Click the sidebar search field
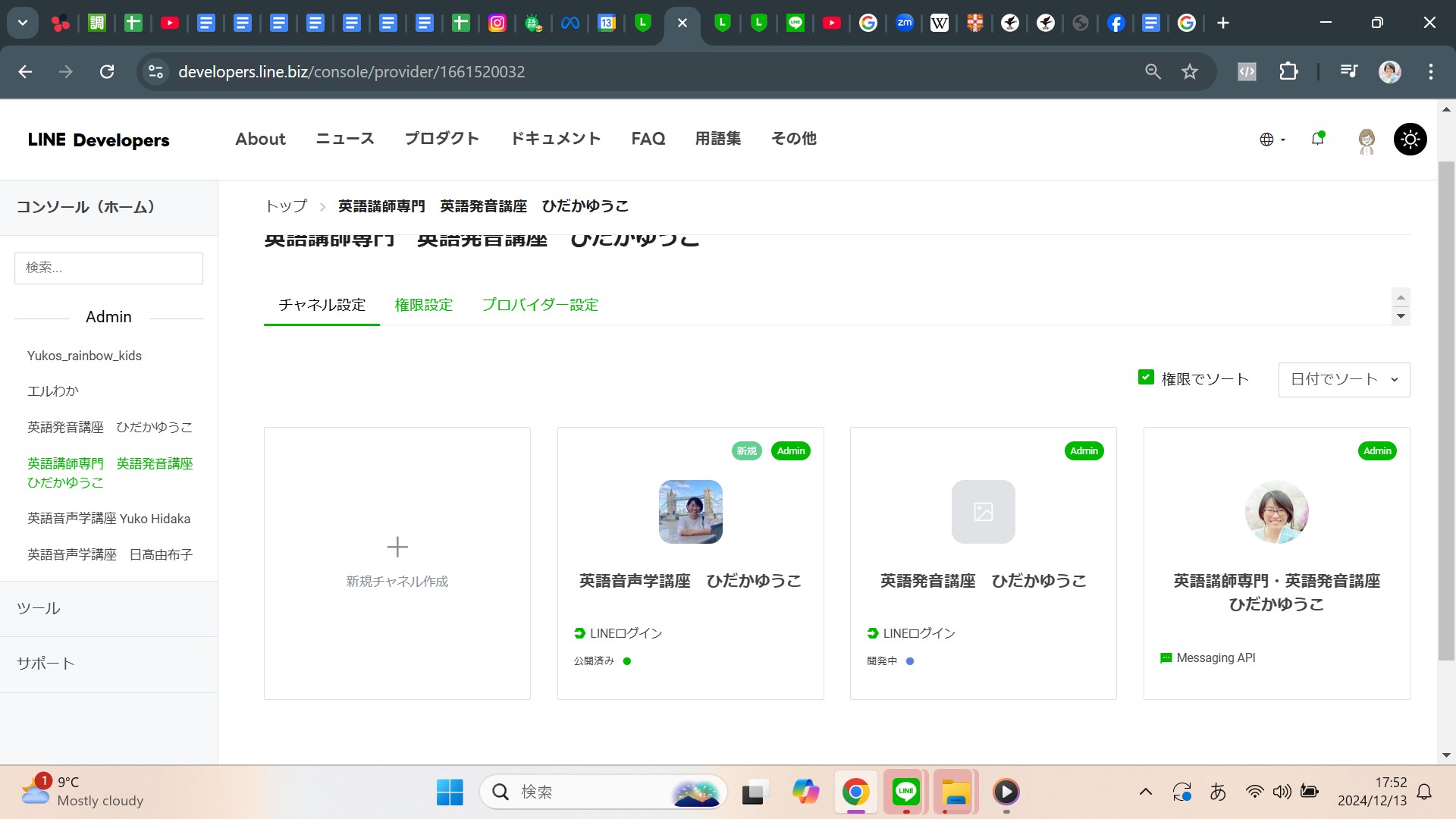 click(x=108, y=268)
